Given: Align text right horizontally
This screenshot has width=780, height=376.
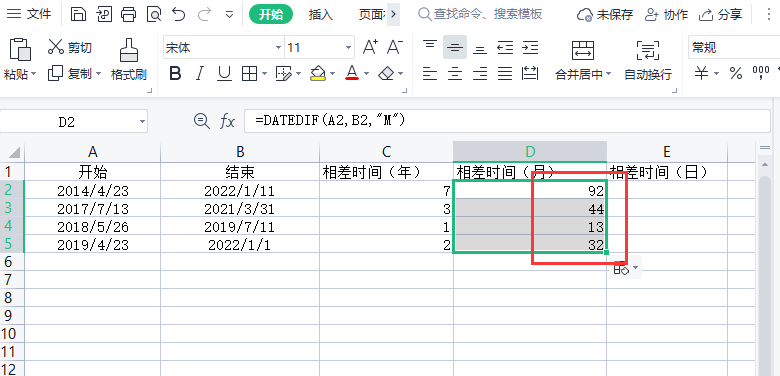Looking at the screenshot, I should click(x=480, y=74).
